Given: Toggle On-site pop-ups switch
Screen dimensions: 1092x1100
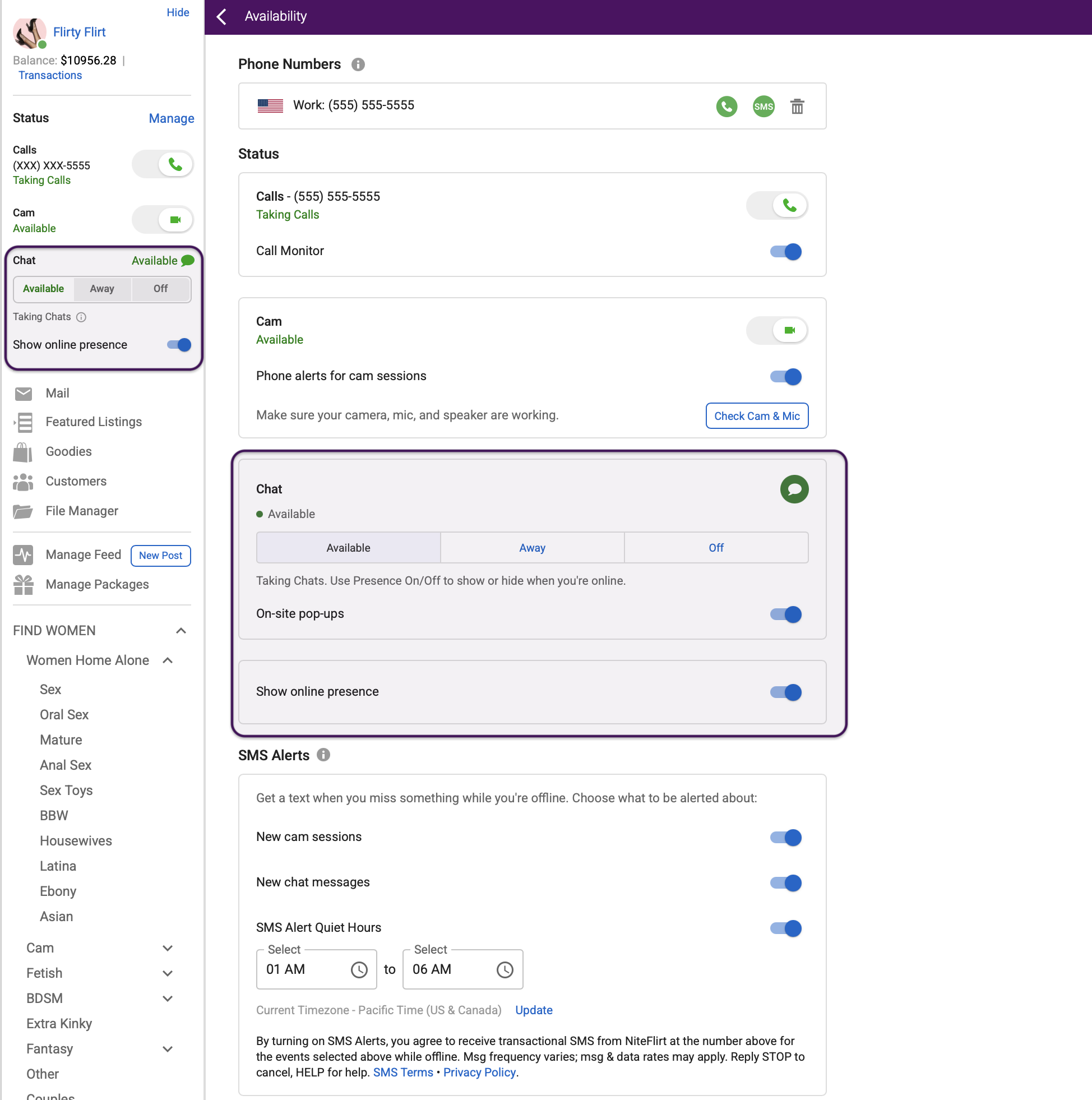Looking at the screenshot, I should (x=786, y=615).
